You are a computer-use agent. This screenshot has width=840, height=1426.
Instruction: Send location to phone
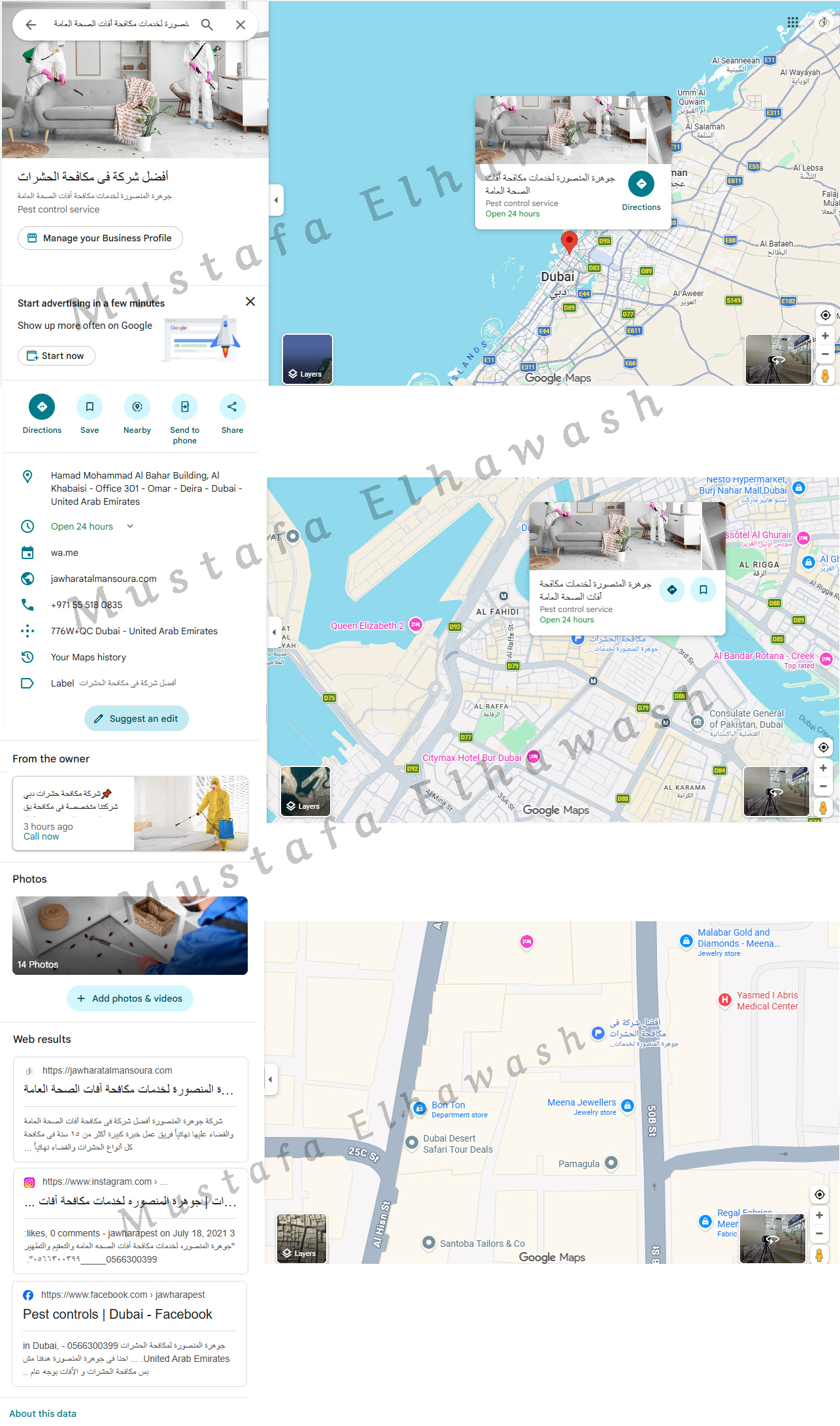coord(185,407)
